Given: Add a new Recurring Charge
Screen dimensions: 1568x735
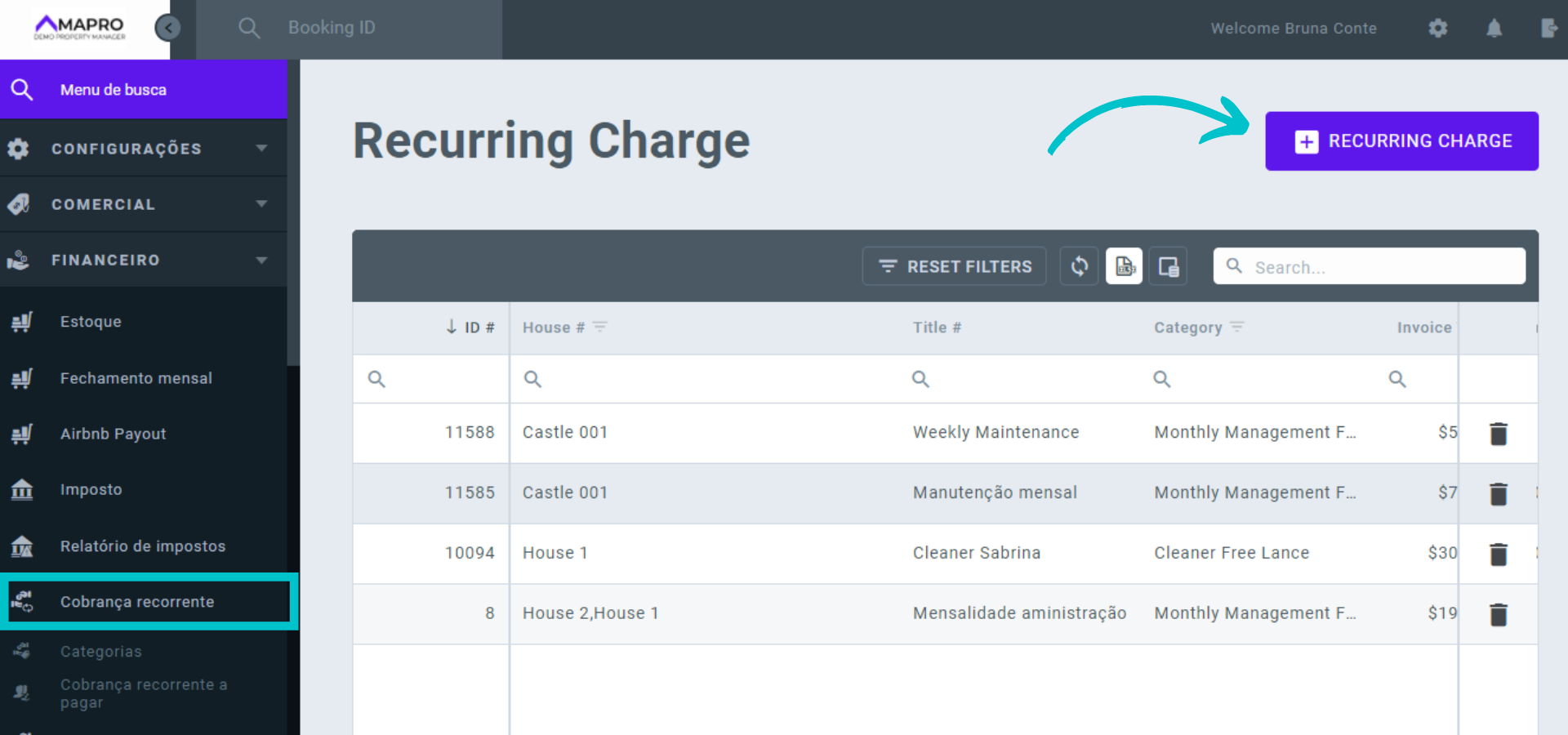Looking at the screenshot, I should (1401, 141).
